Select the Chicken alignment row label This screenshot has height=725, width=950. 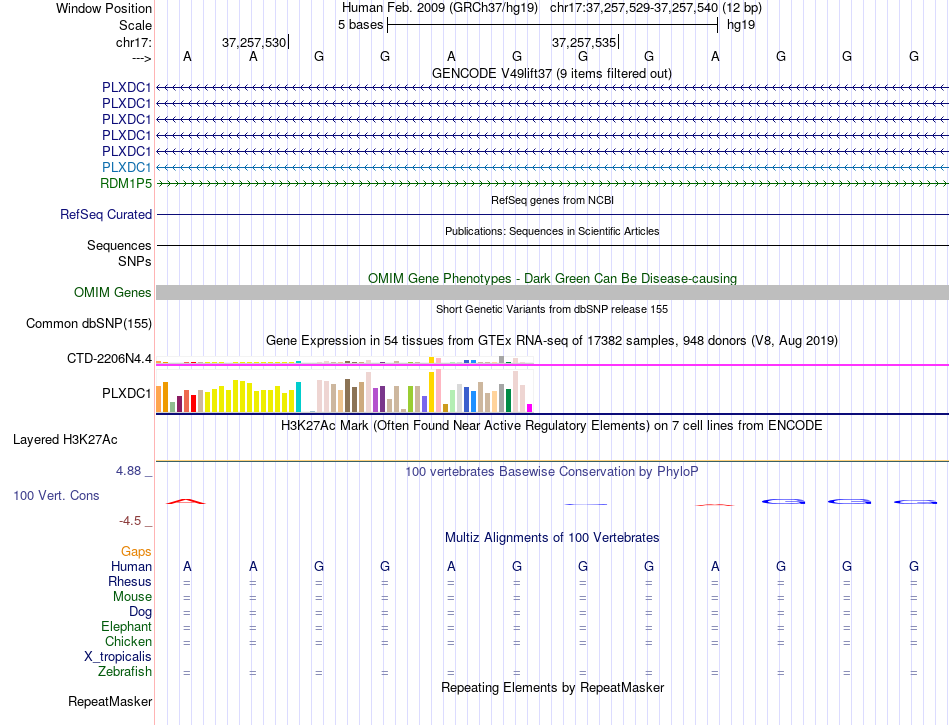coord(128,641)
